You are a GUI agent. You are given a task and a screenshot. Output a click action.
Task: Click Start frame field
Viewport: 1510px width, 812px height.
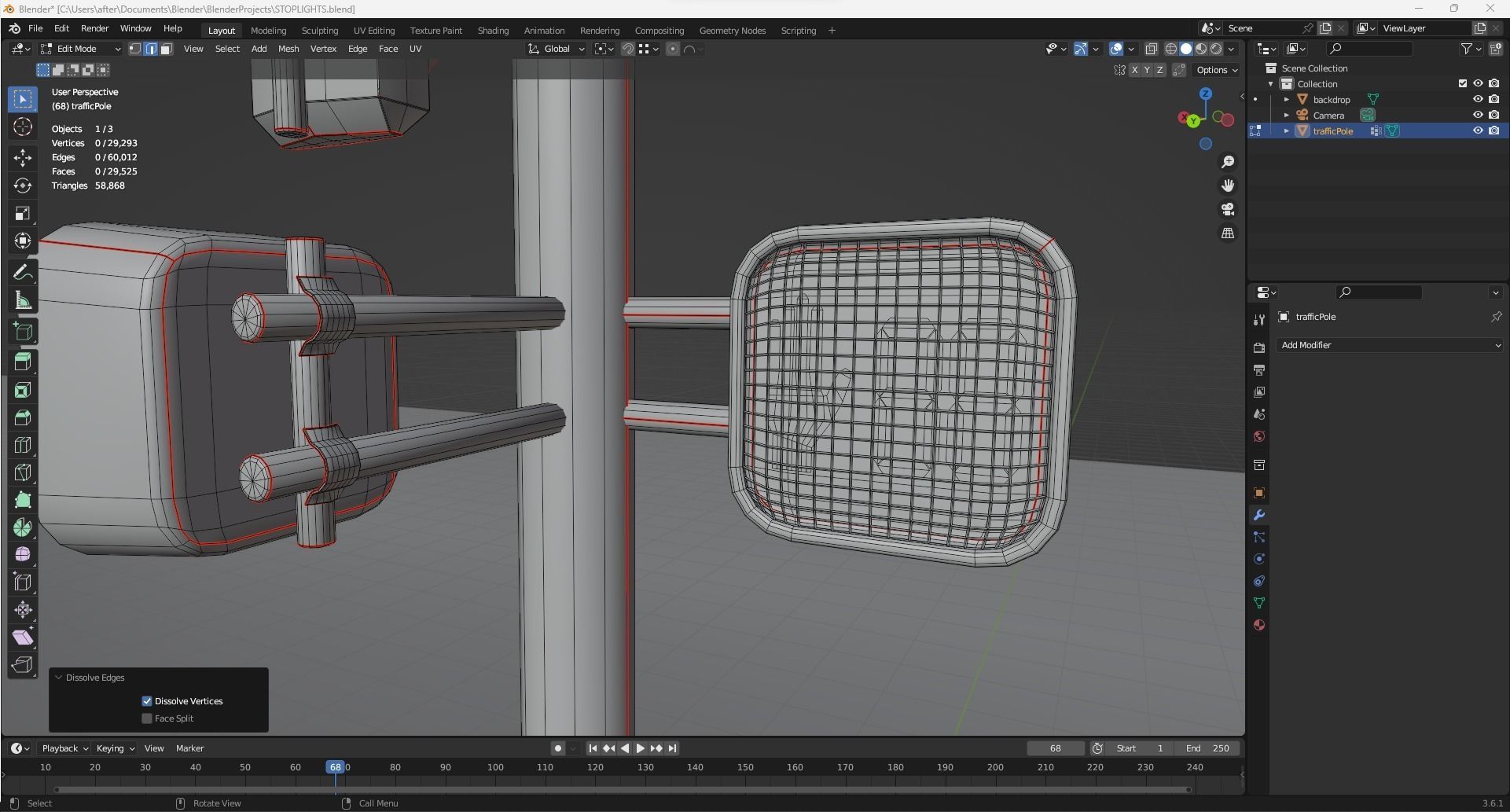1140,748
